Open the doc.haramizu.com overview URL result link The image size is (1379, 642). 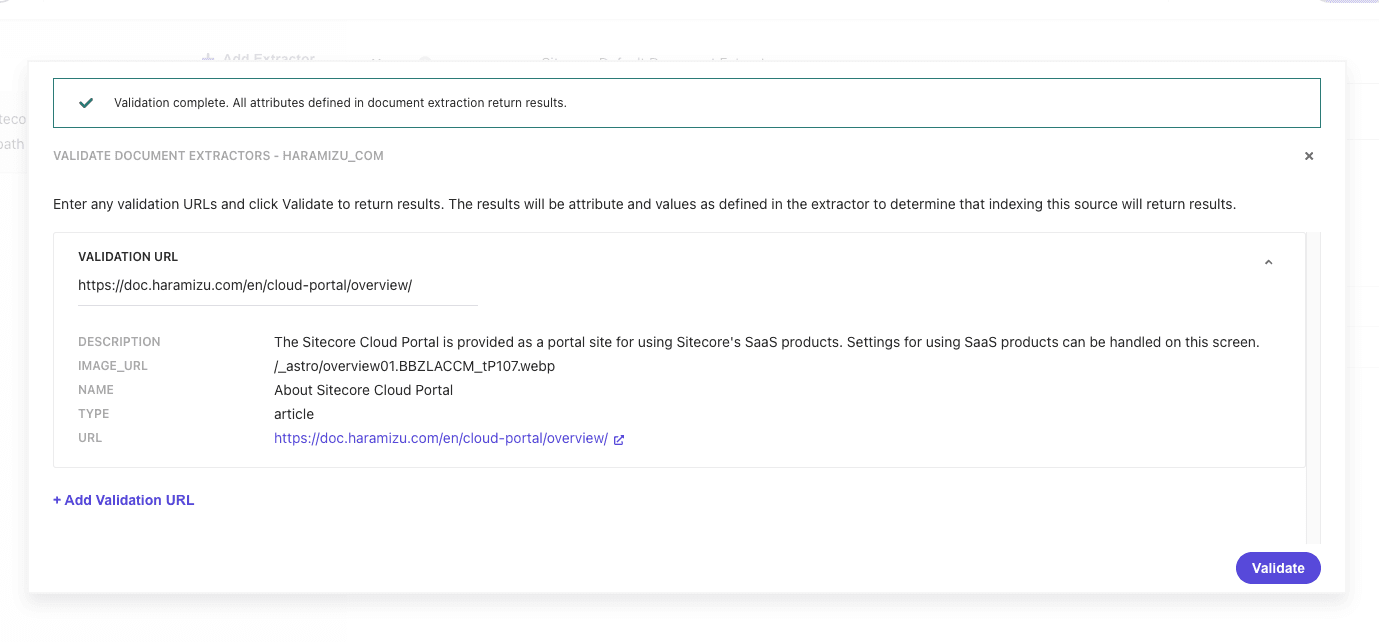point(440,438)
